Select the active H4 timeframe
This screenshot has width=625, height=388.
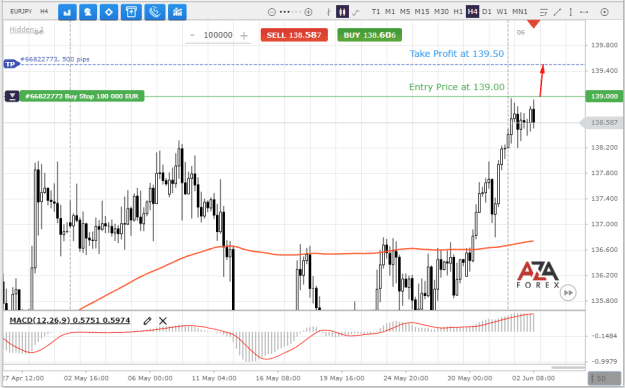click(472, 12)
